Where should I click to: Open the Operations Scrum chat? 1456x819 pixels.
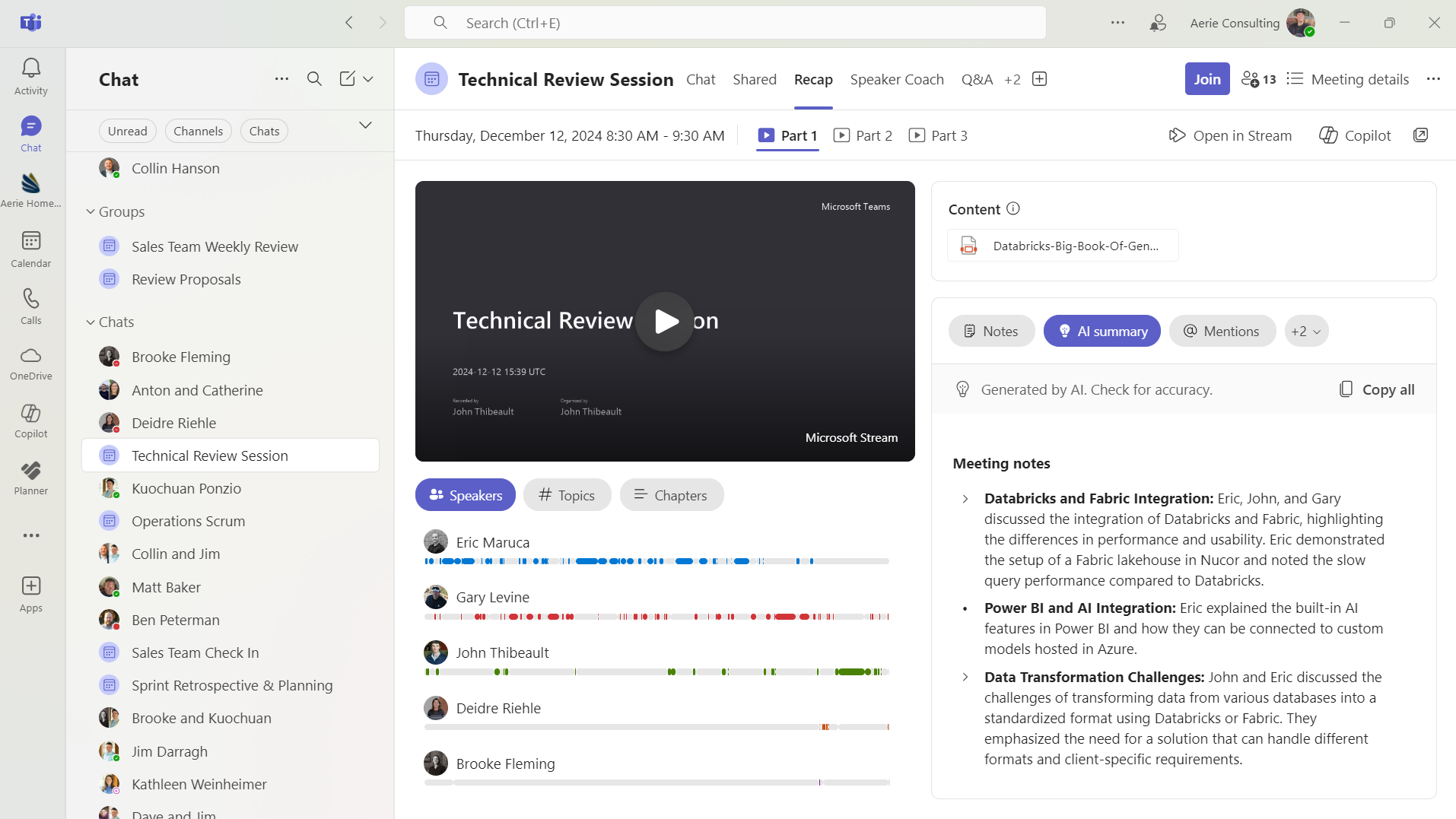pos(230,521)
